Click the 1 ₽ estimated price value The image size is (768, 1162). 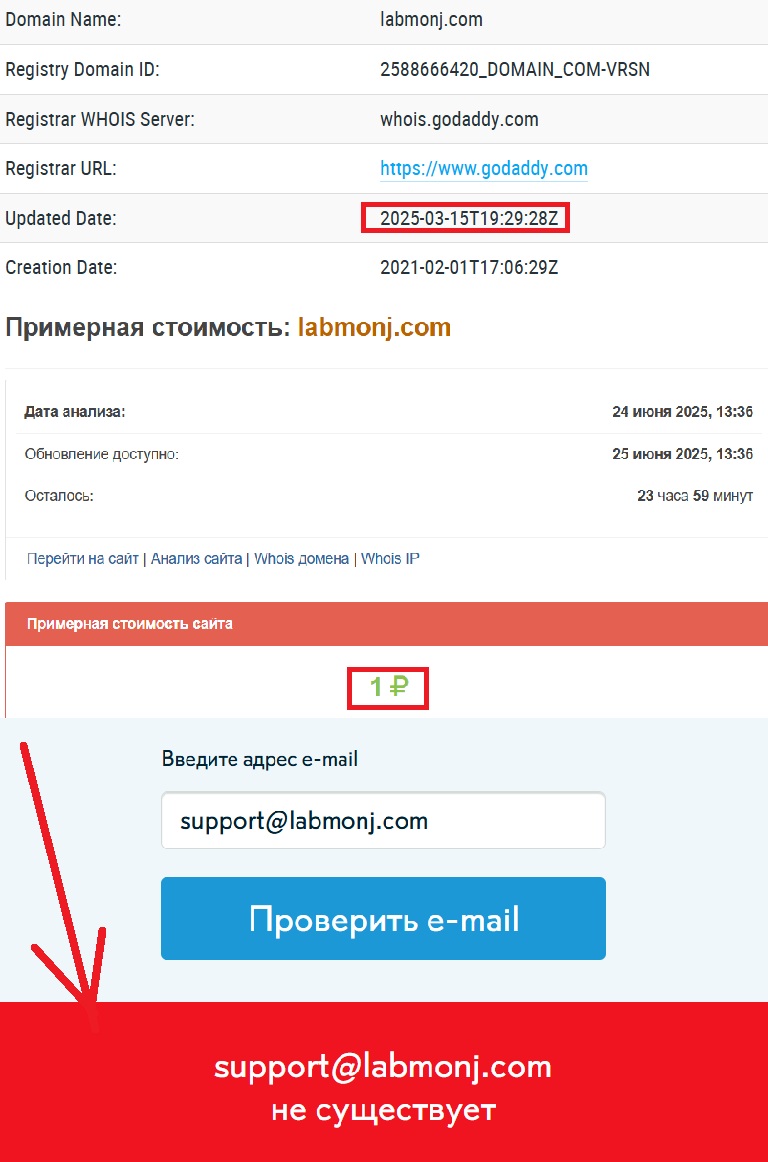pyautogui.click(x=388, y=688)
